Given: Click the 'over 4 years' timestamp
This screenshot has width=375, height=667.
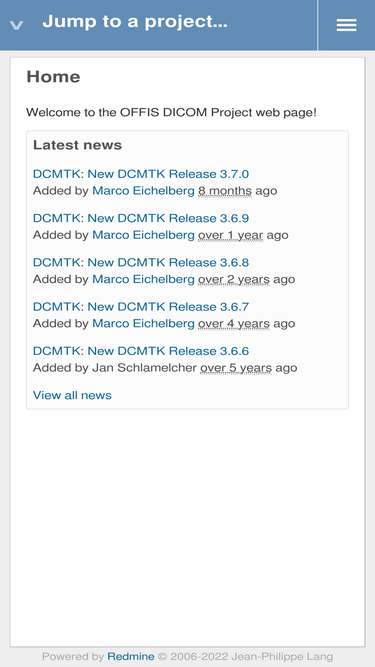Looking at the screenshot, I should (x=234, y=323).
